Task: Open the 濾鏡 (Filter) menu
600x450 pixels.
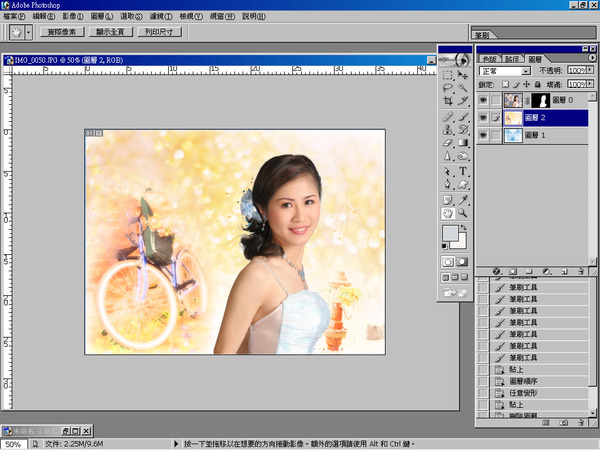Action: click(x=162, y=17)
